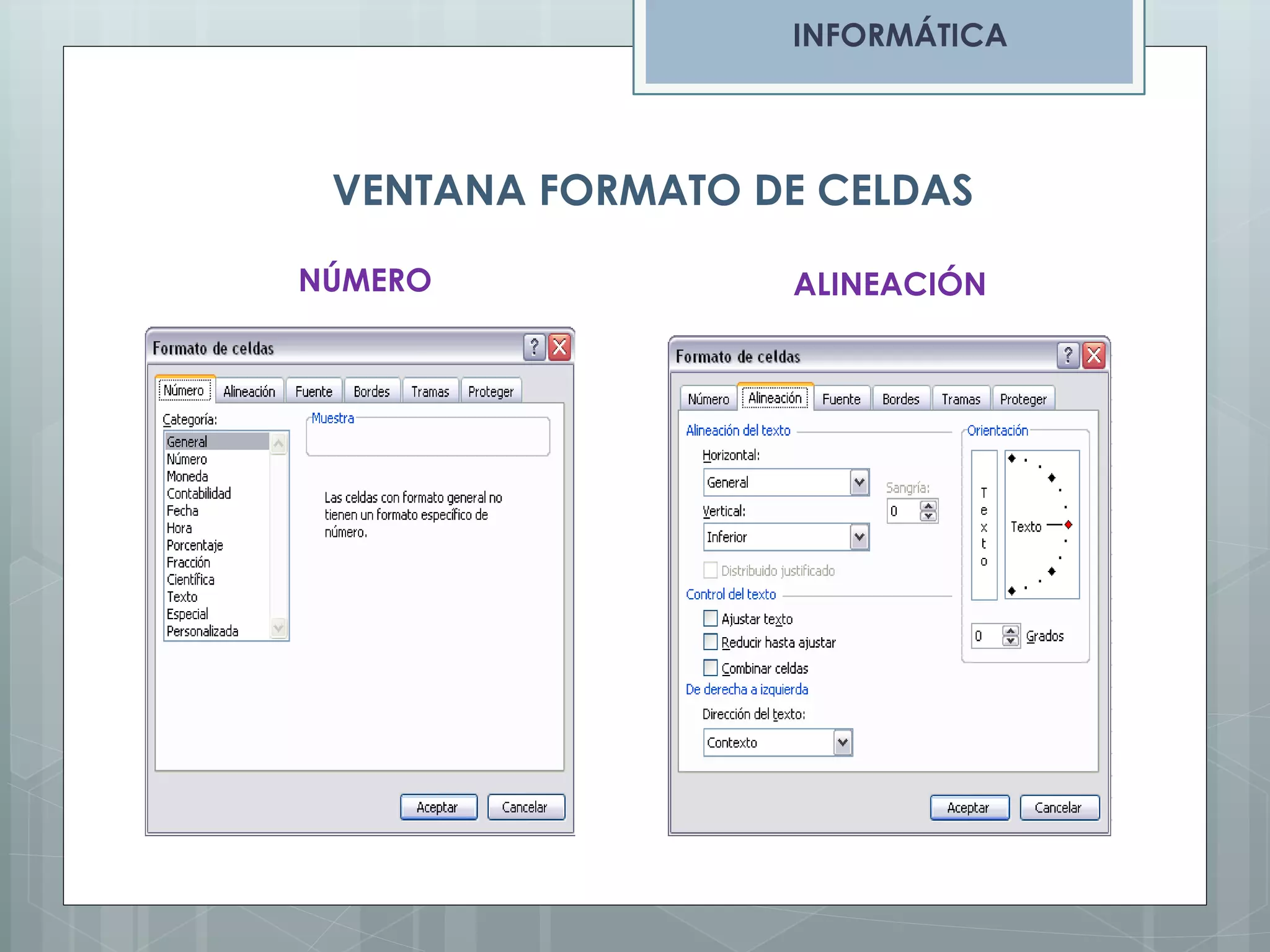1270x952 pixels.
Task: Select vertical Texto orientation box
Action: (984, 525)
